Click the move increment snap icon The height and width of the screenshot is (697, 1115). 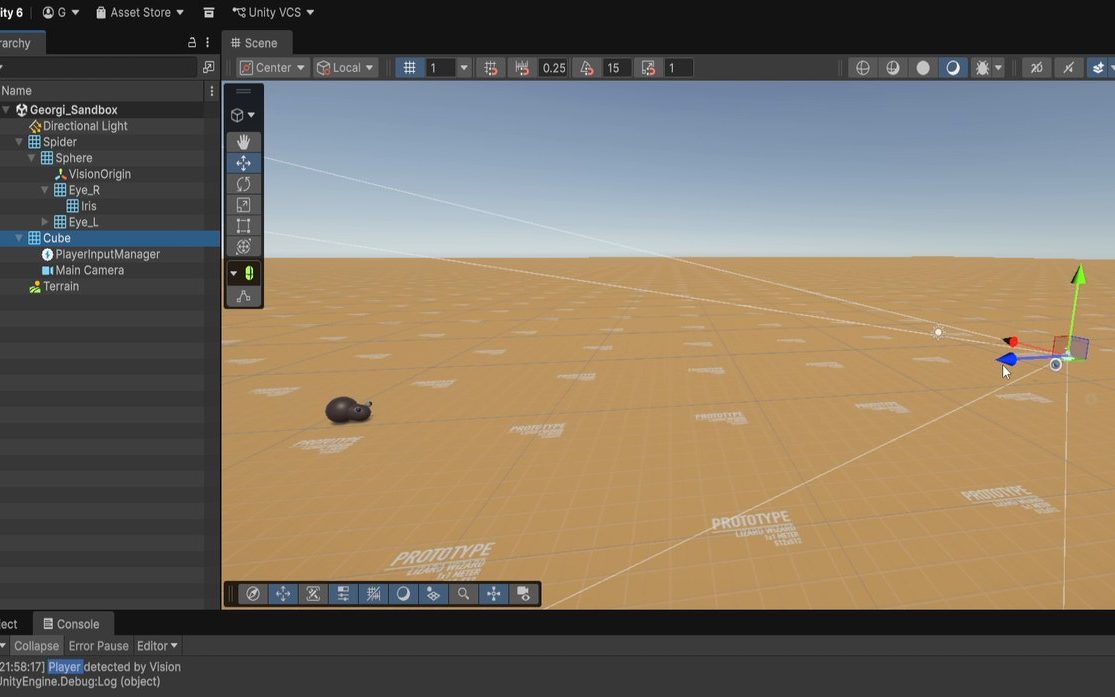[x=523, y=68]
